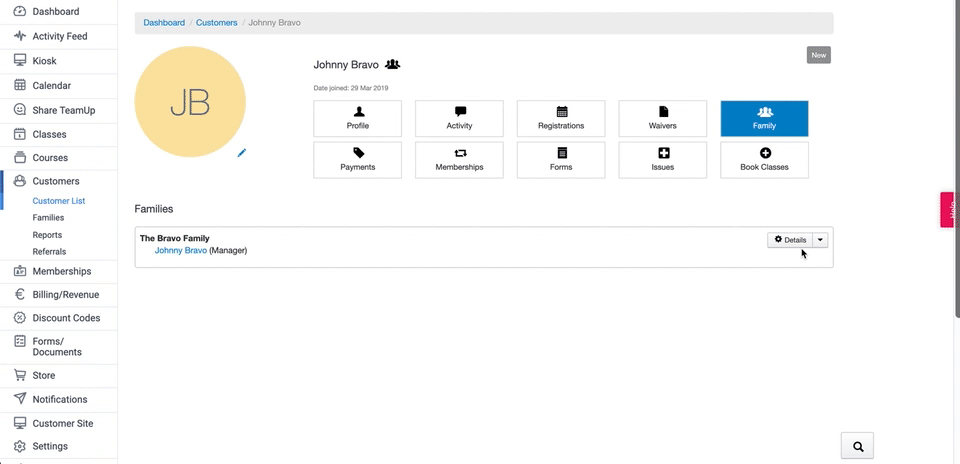Viewport: 960px width, 464px height.
Task: Open Notifications in the sidebar
Action: coord(59,399)
